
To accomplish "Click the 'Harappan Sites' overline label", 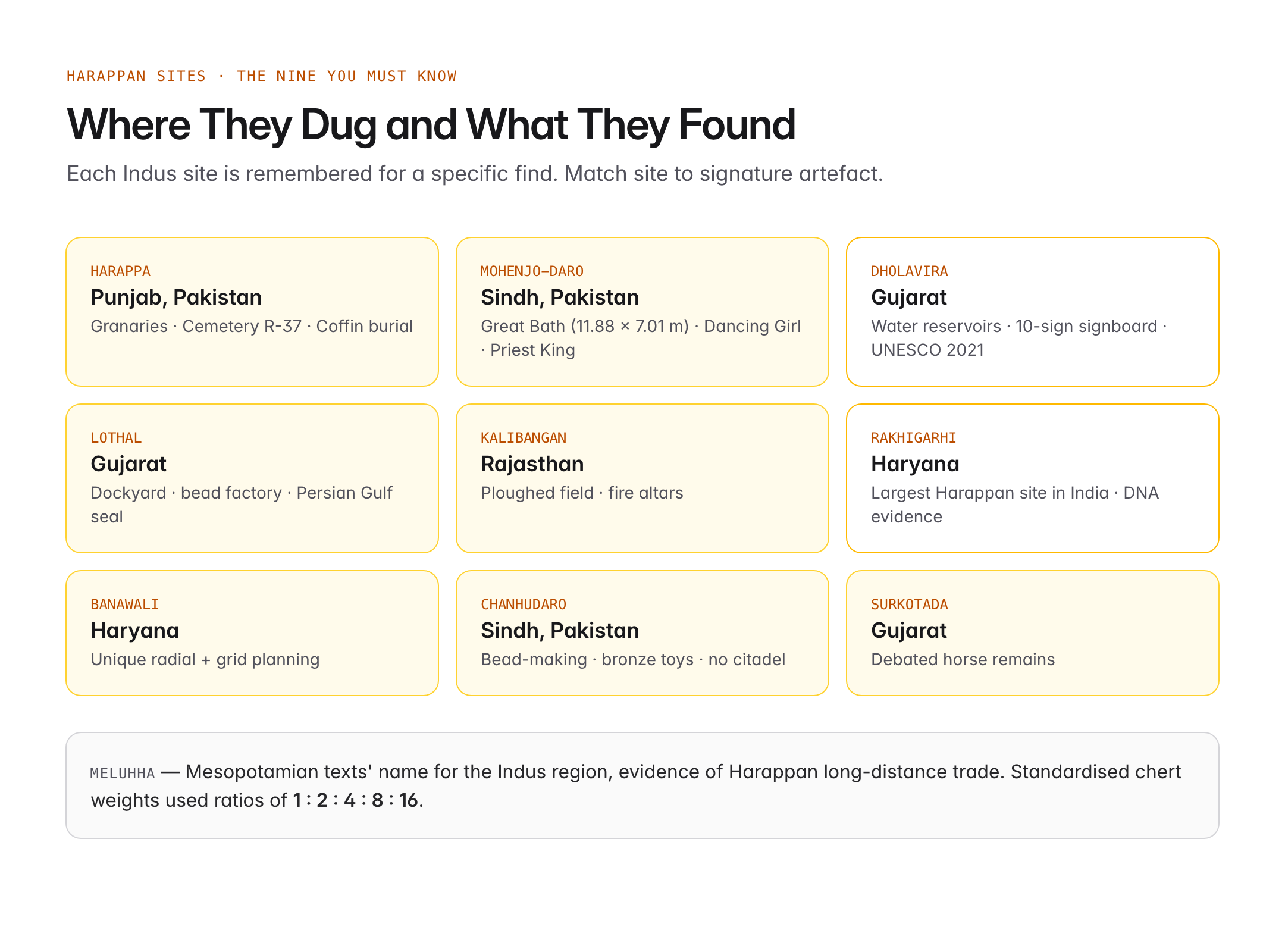I will coord(136,76).
